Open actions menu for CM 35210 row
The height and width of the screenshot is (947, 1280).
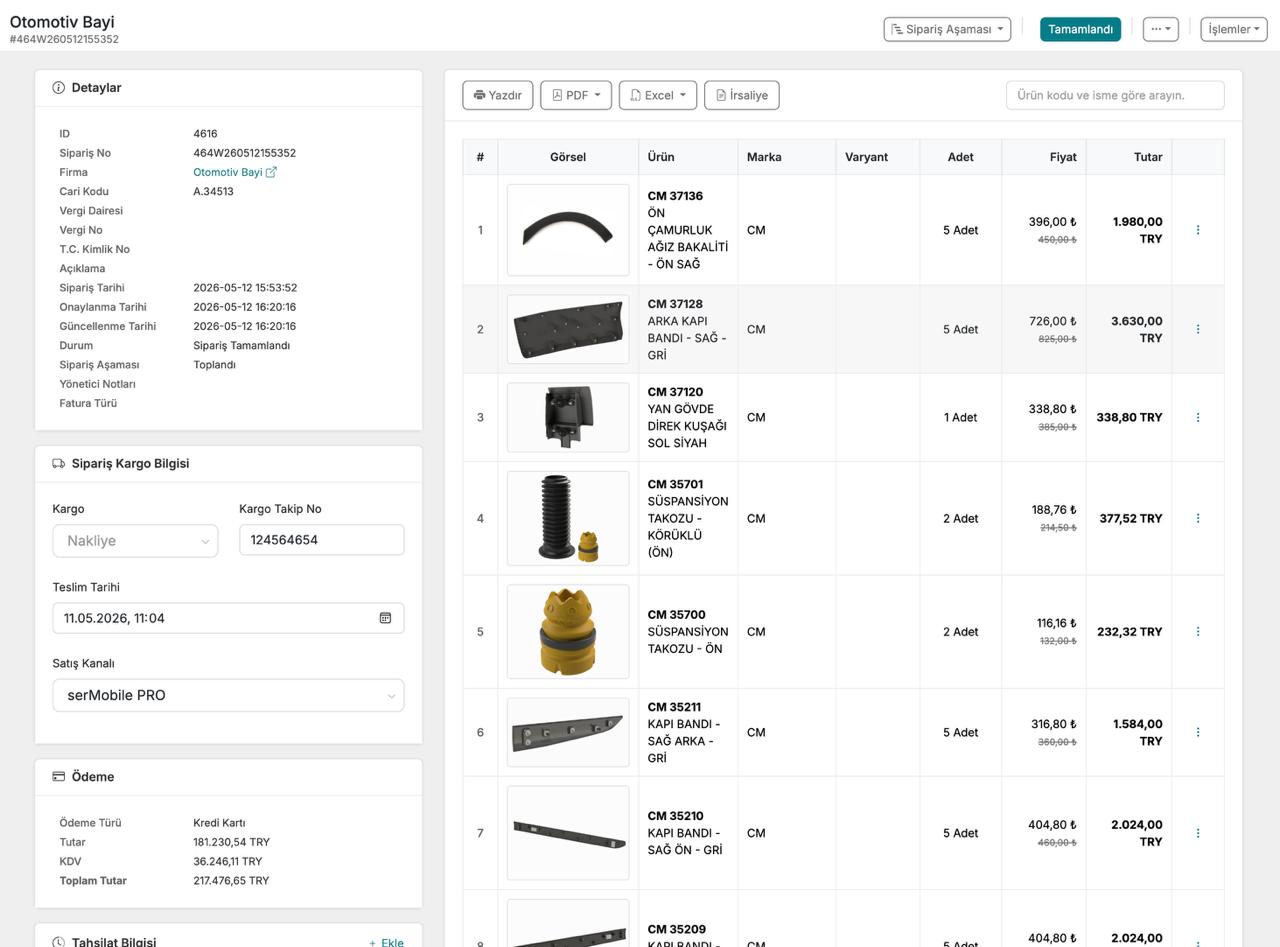point(1197,833)
